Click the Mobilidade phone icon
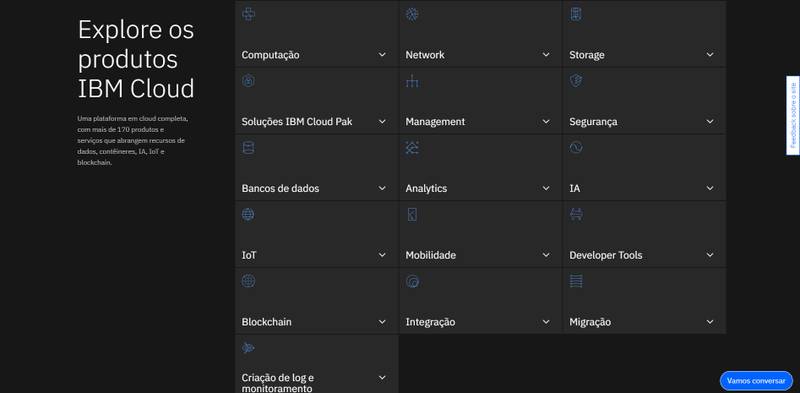 pos(412,214)
